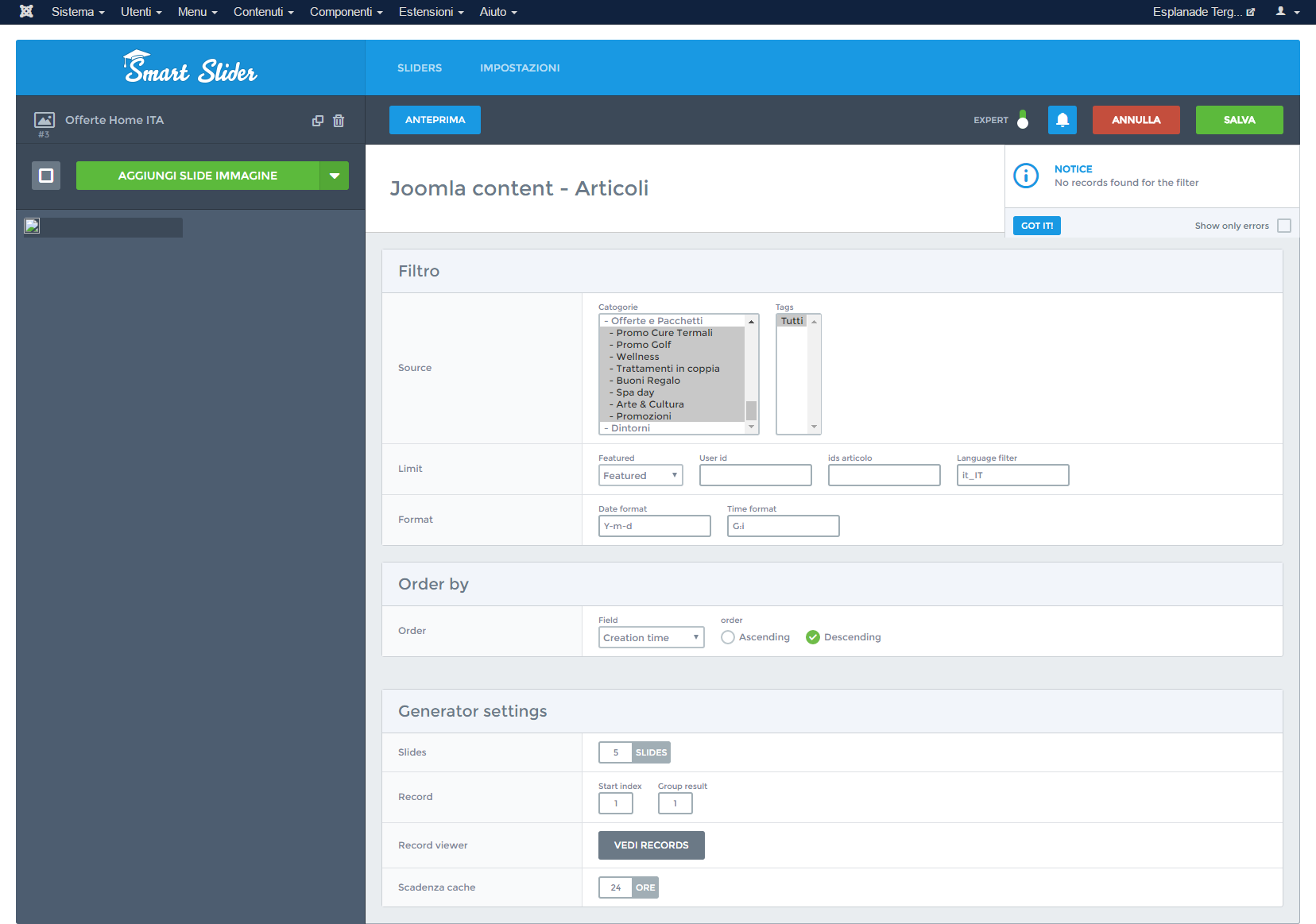1316x924 pixels.
Task: Click the square select-all slides icon
Action: click(46, 176)
